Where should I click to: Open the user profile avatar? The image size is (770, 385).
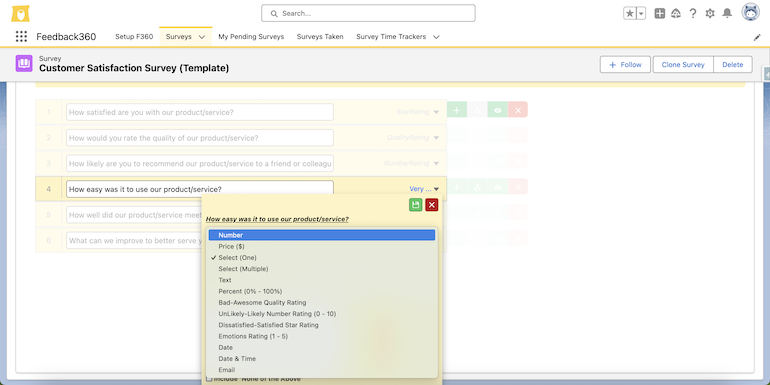tap(750, 13)
